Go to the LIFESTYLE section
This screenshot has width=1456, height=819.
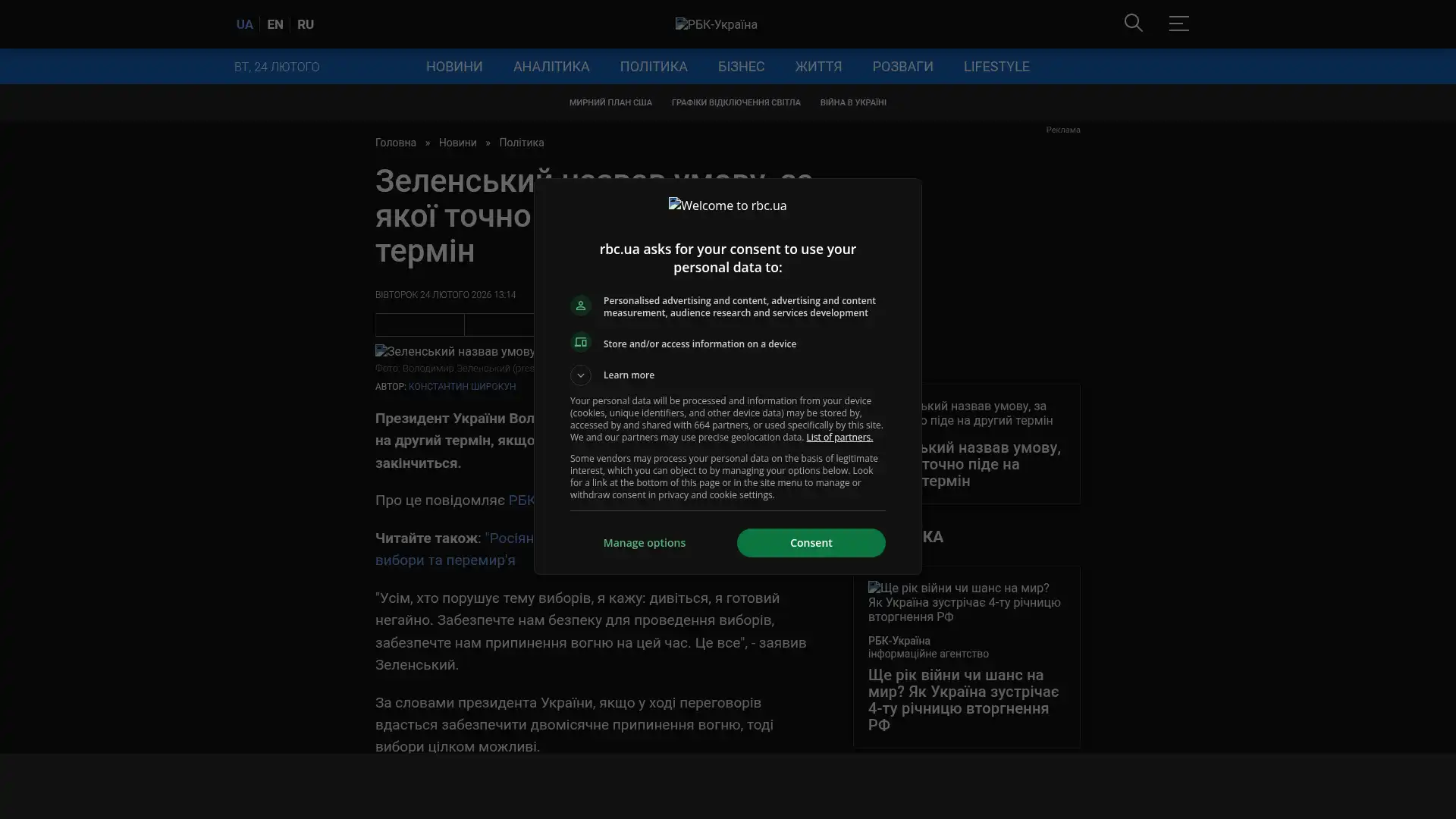[x=996, y=67]
